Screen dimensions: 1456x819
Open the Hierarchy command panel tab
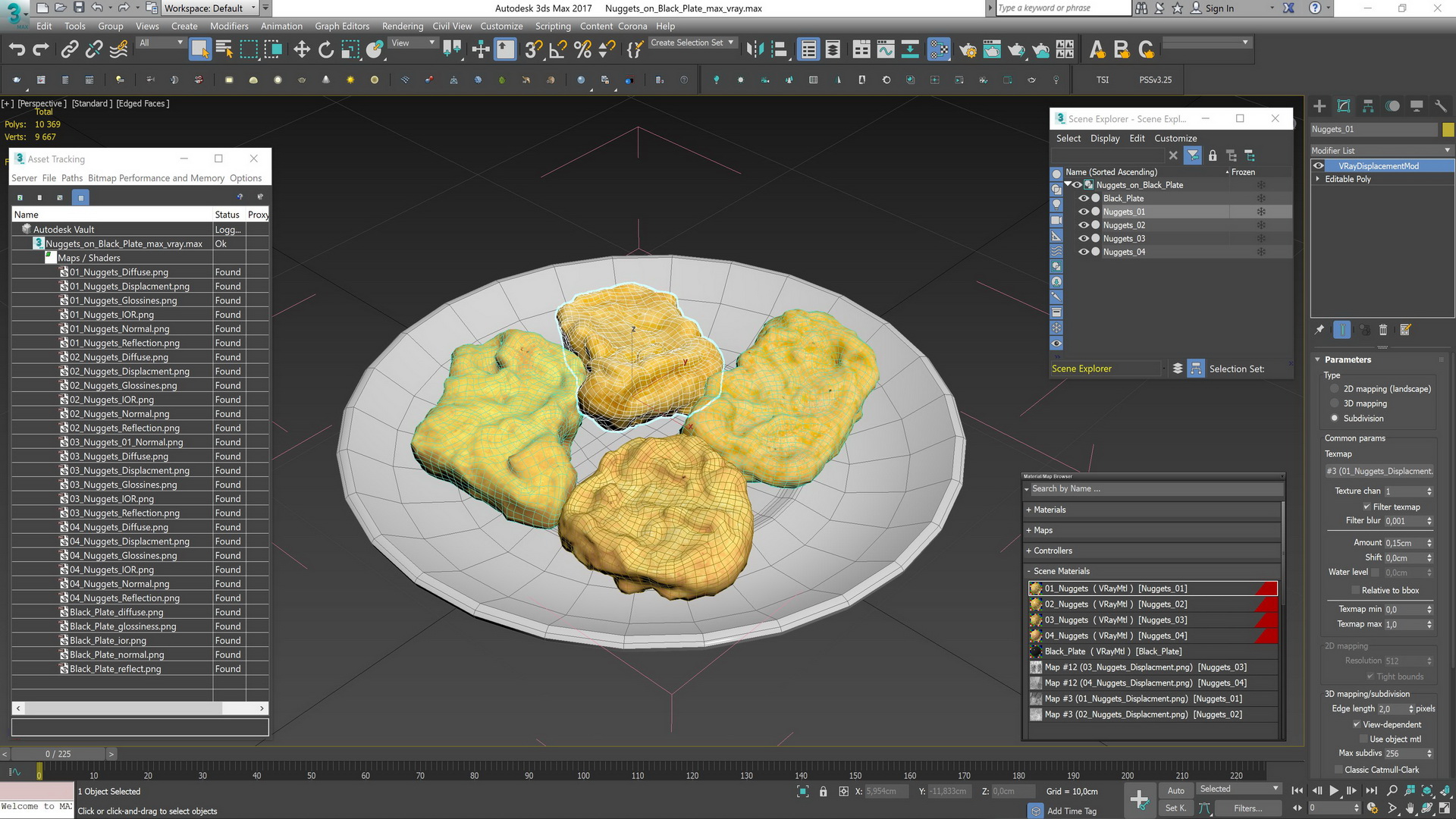(1368, 106)
